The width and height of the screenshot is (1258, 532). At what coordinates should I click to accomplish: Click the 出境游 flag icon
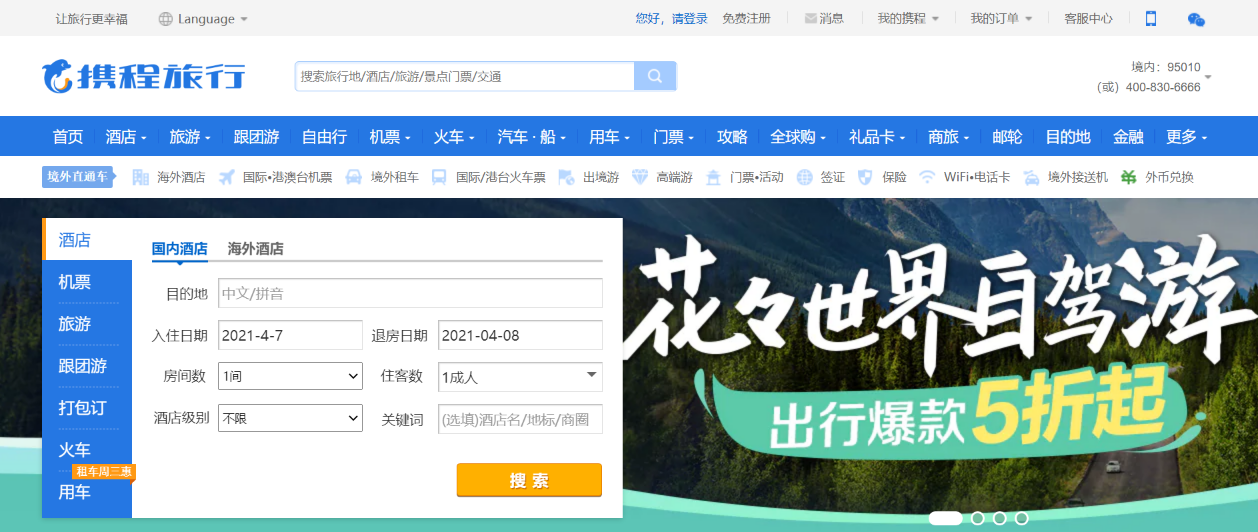567,177
